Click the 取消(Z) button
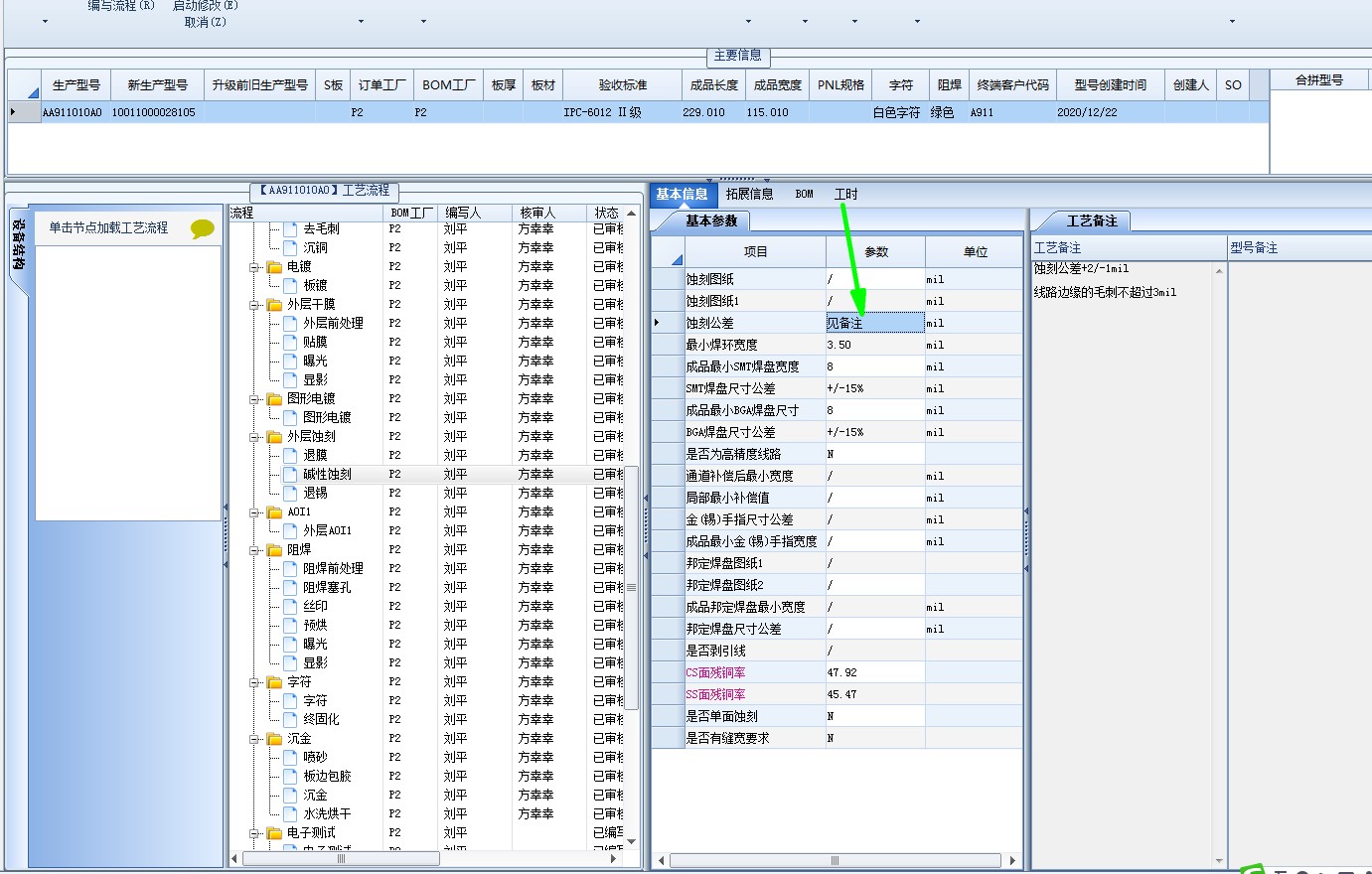The height and width of the screenshot is (874, 1372). (x=205, y=22)
